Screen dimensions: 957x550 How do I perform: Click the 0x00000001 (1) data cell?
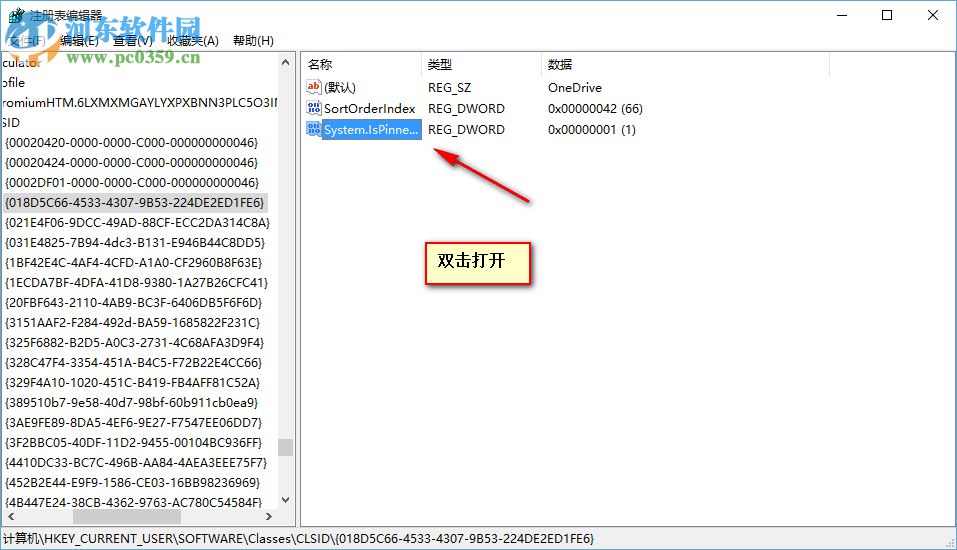[591, 129]
